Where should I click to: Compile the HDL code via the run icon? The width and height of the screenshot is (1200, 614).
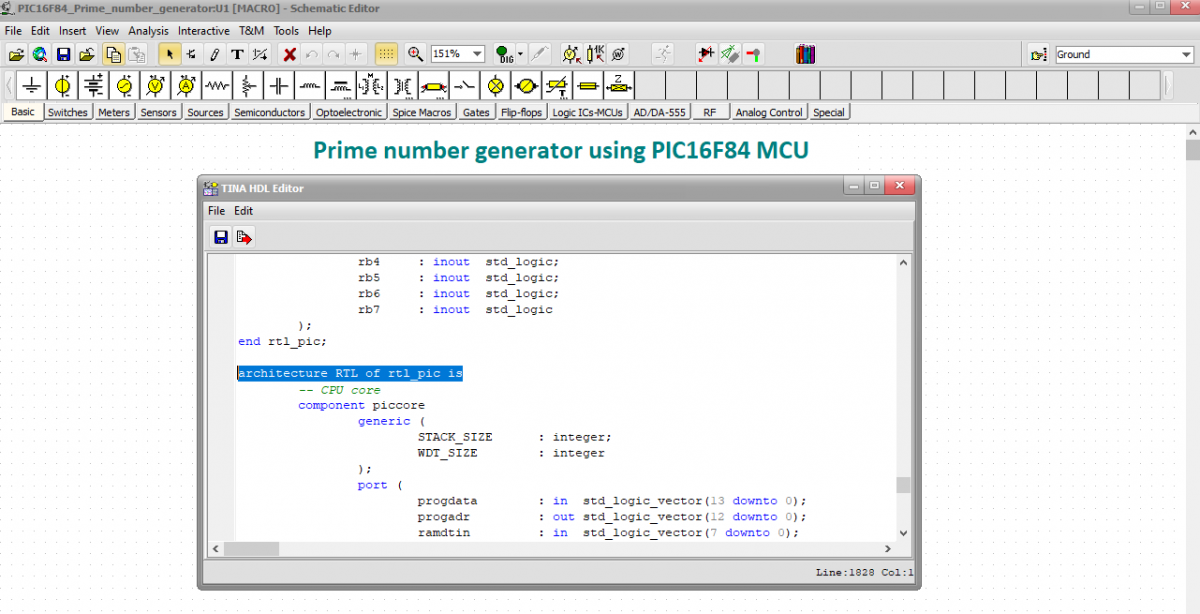pos(243,236)
